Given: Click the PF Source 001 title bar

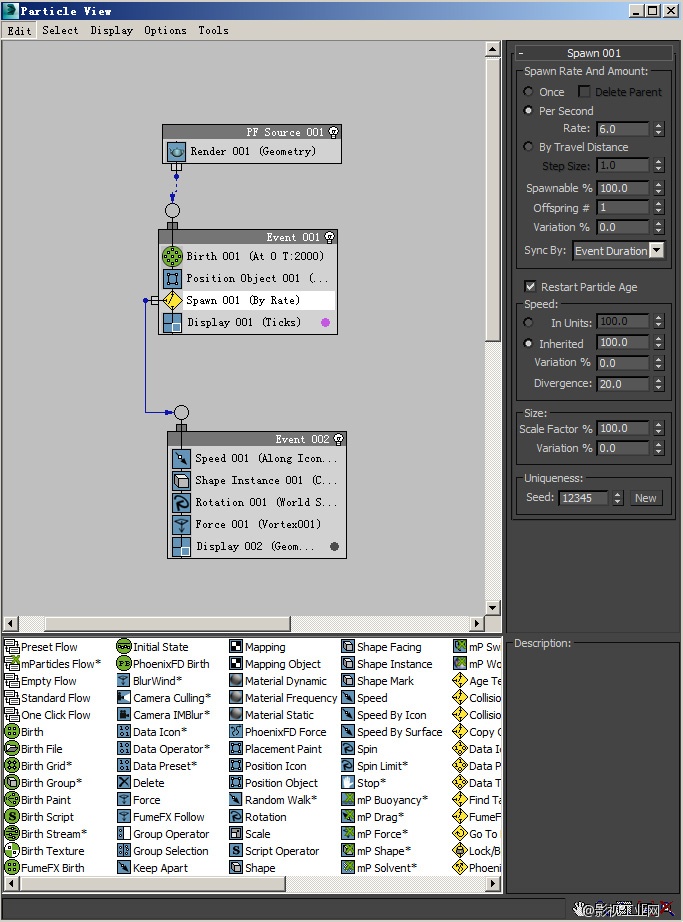Looking at the screenshot, I should (252, 132).
